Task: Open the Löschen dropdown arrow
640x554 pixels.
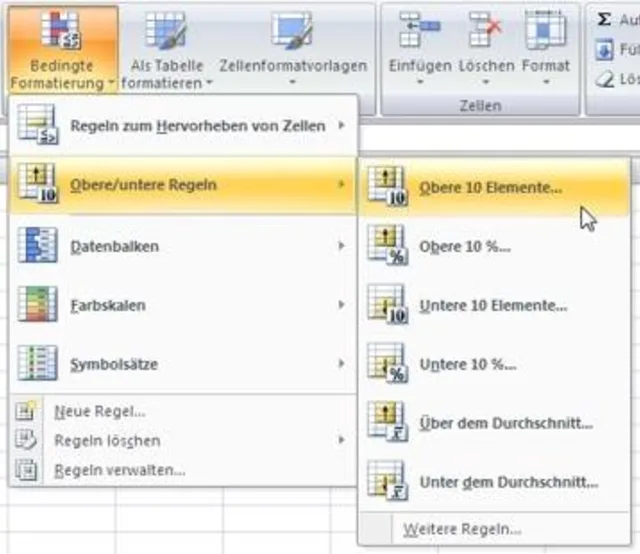Action: (486, 82)
